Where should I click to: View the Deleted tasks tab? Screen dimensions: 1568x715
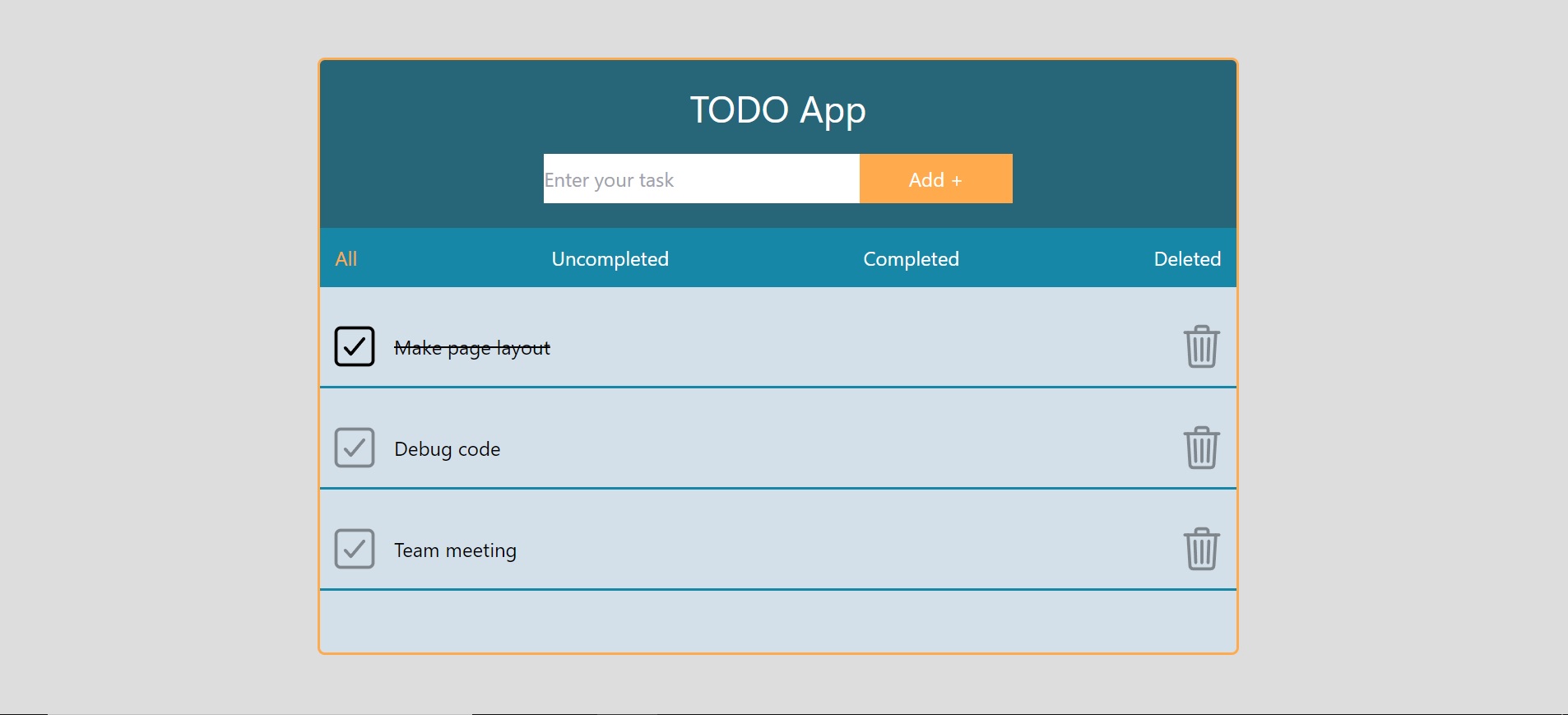tap(1186, 259)
